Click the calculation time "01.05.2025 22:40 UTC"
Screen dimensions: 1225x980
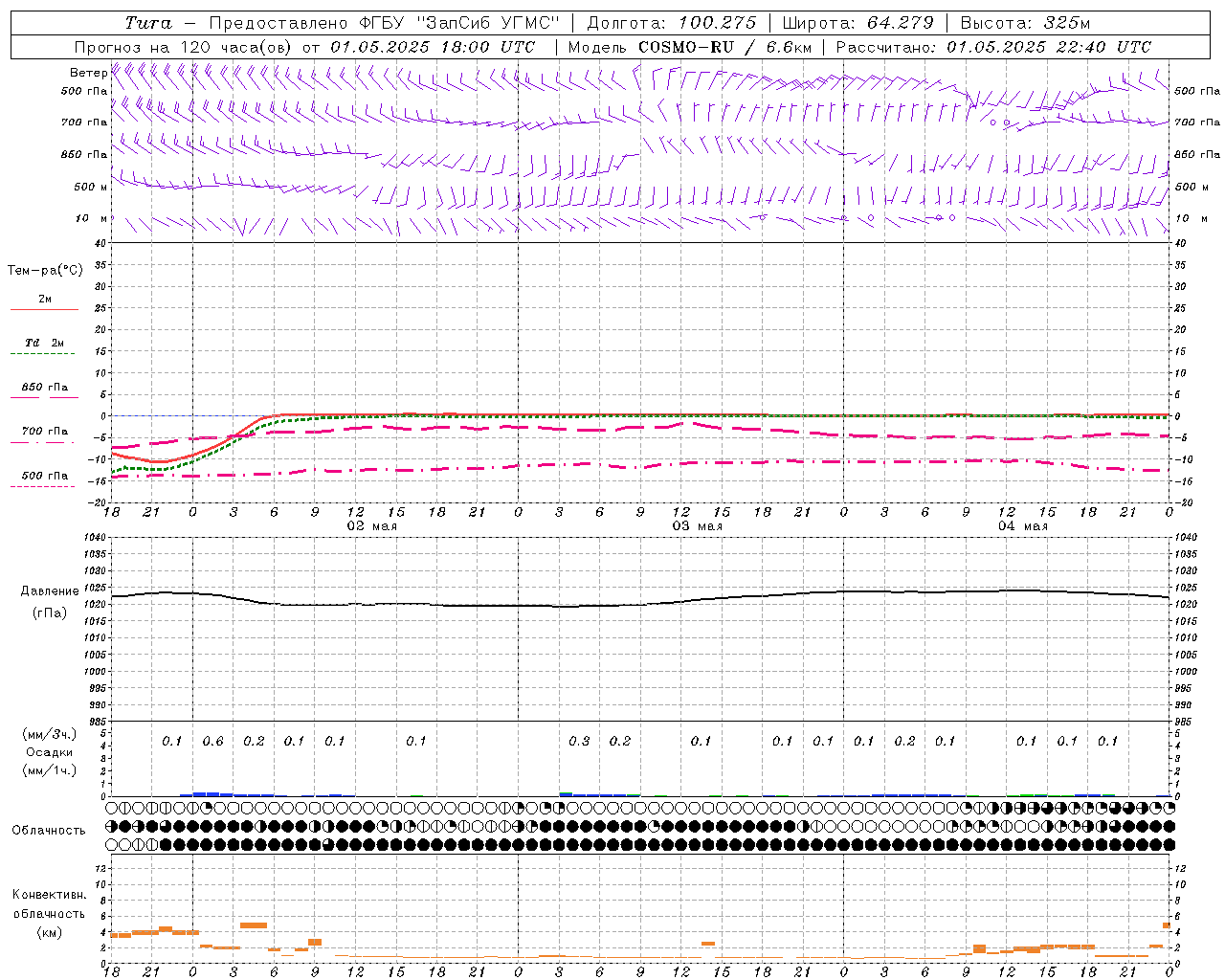(x=1049, y=46)
